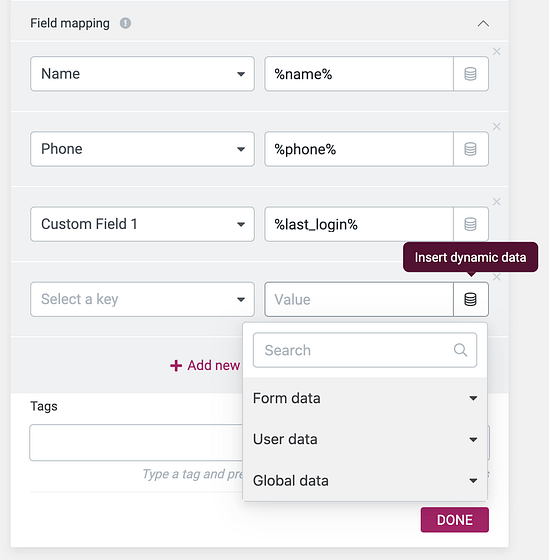
Task: Click the dynamic data icon beside the Value field
Action: point(470,299)
